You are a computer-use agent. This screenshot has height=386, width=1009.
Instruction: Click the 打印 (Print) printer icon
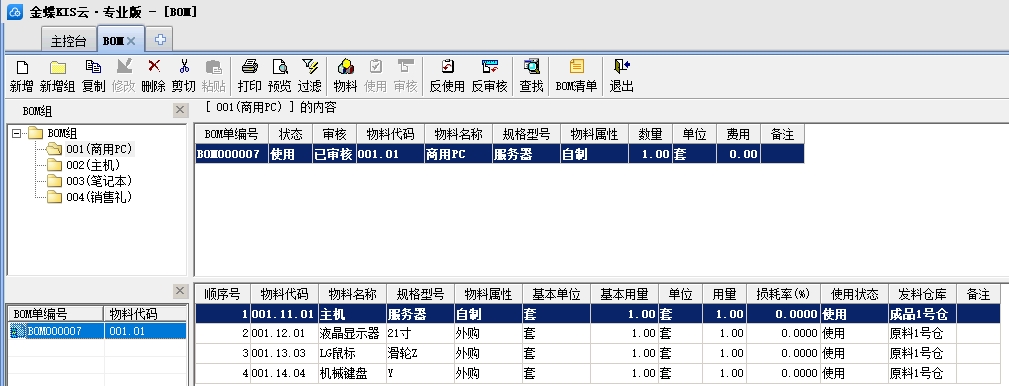[250, 67]
